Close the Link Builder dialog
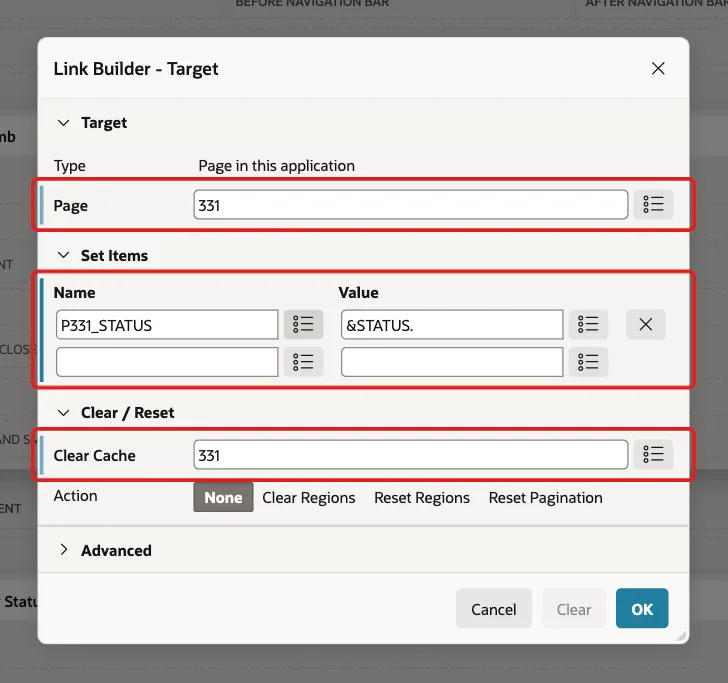This screenshot has width=728, height=683. coord(658,68)
